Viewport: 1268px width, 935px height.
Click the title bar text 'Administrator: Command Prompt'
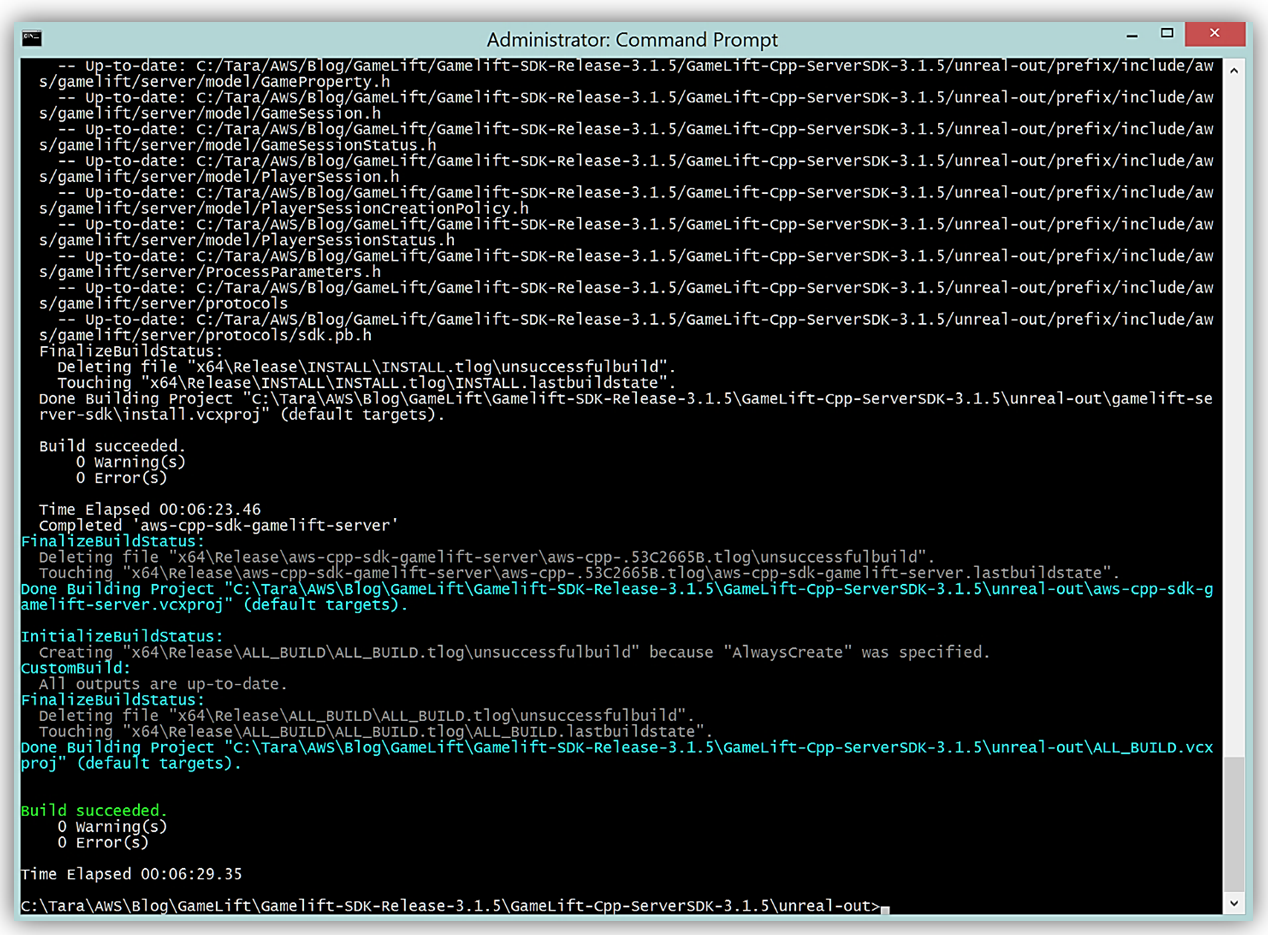pyautogui.click(x=632, y=40)
